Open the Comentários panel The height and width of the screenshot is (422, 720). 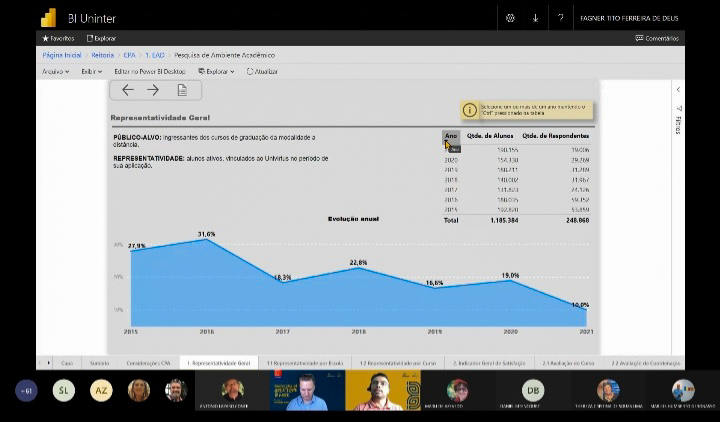click(657, 38)
